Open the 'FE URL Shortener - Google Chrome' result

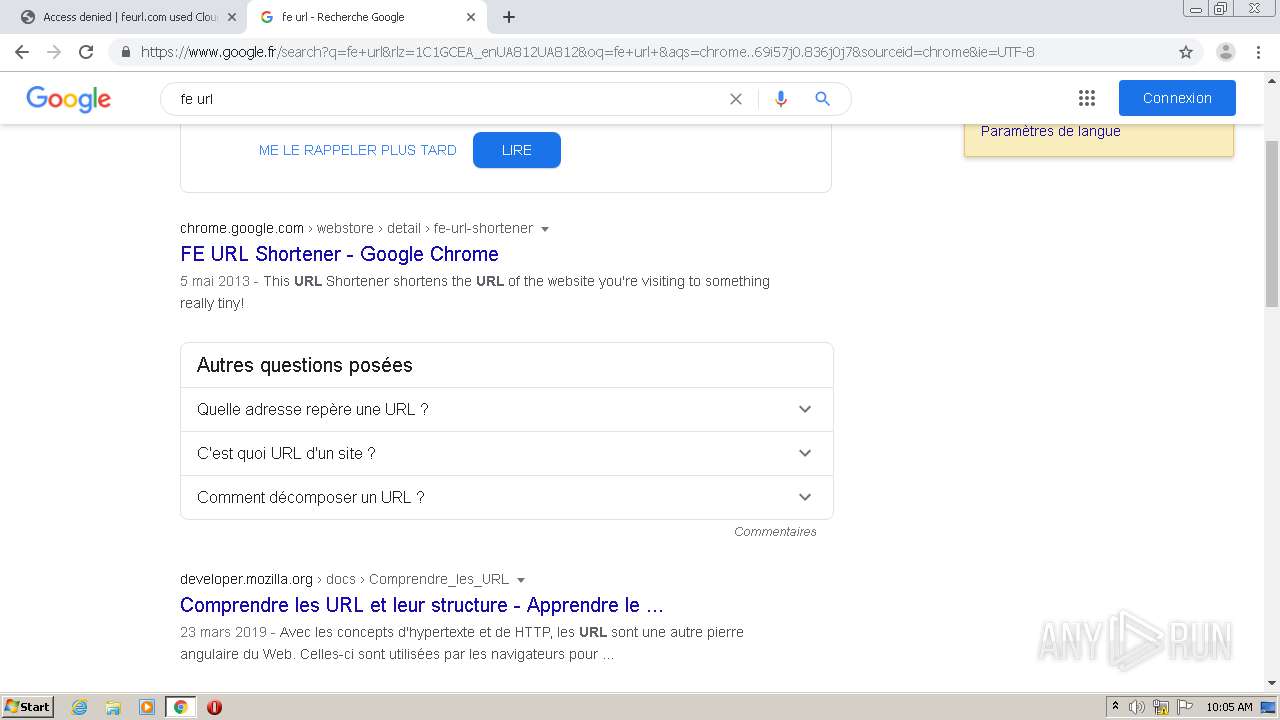(x=339, y=254)
